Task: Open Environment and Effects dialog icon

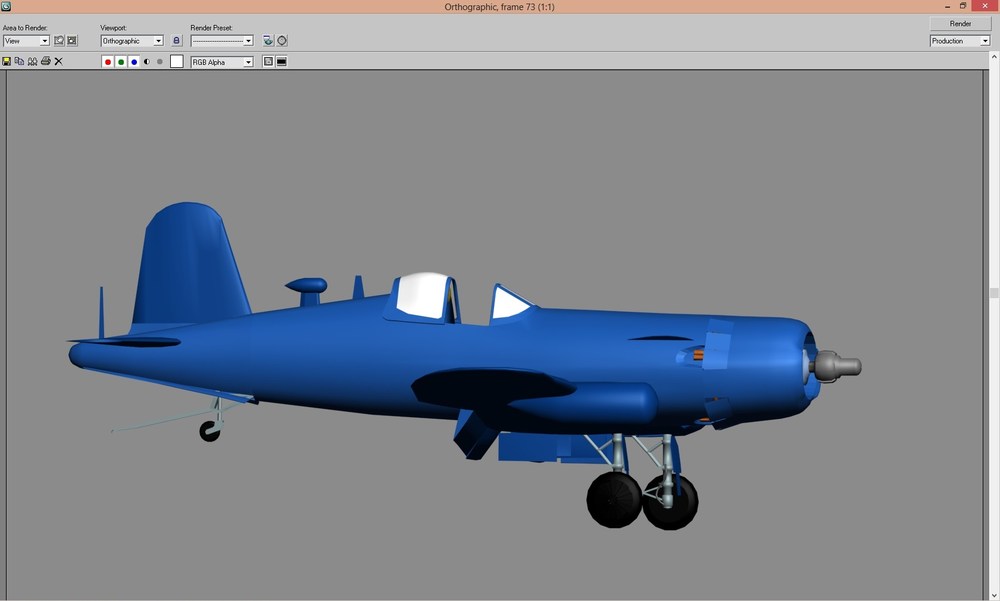Action: (x=282, y=40)
